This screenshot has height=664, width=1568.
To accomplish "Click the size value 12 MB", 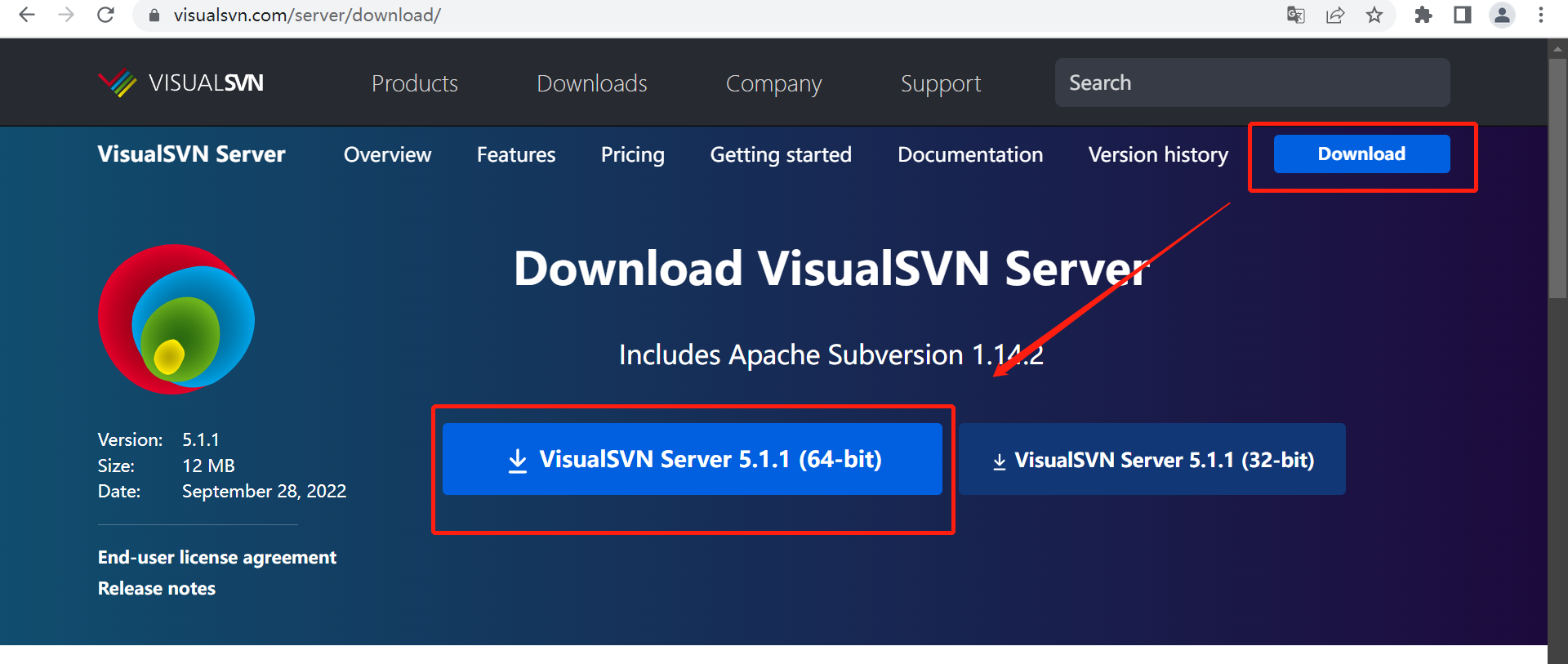I will [x=208, y=466].
